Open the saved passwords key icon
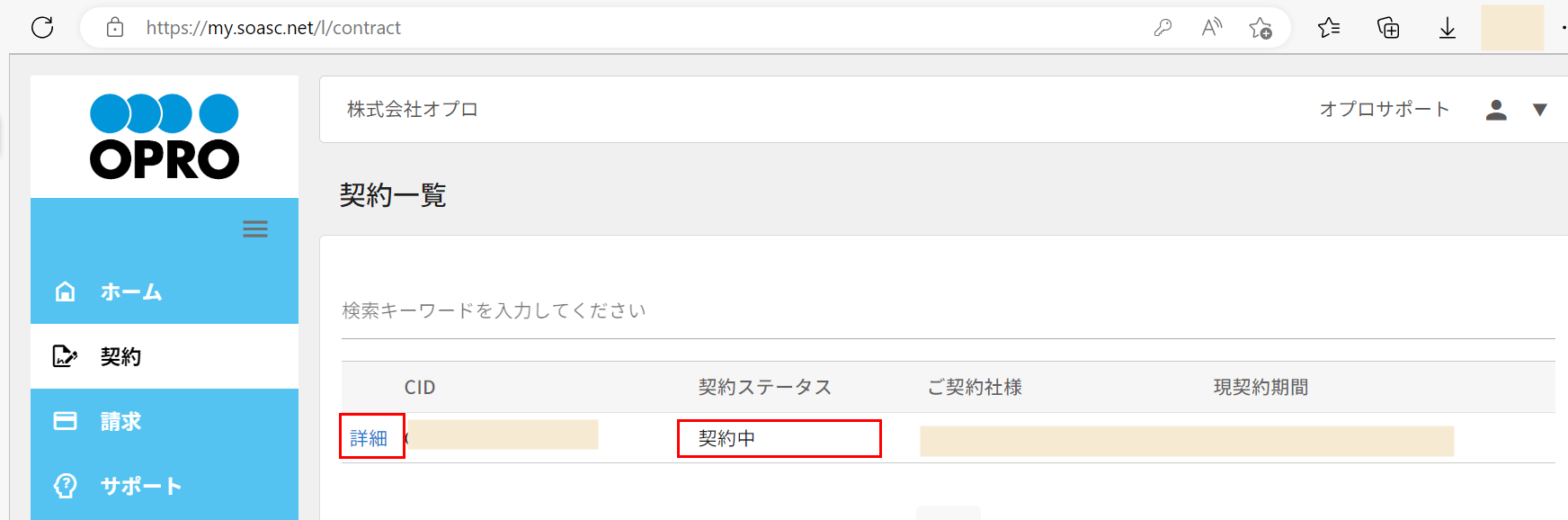Screen dimensions: 1568x520 pos(1163,28)
